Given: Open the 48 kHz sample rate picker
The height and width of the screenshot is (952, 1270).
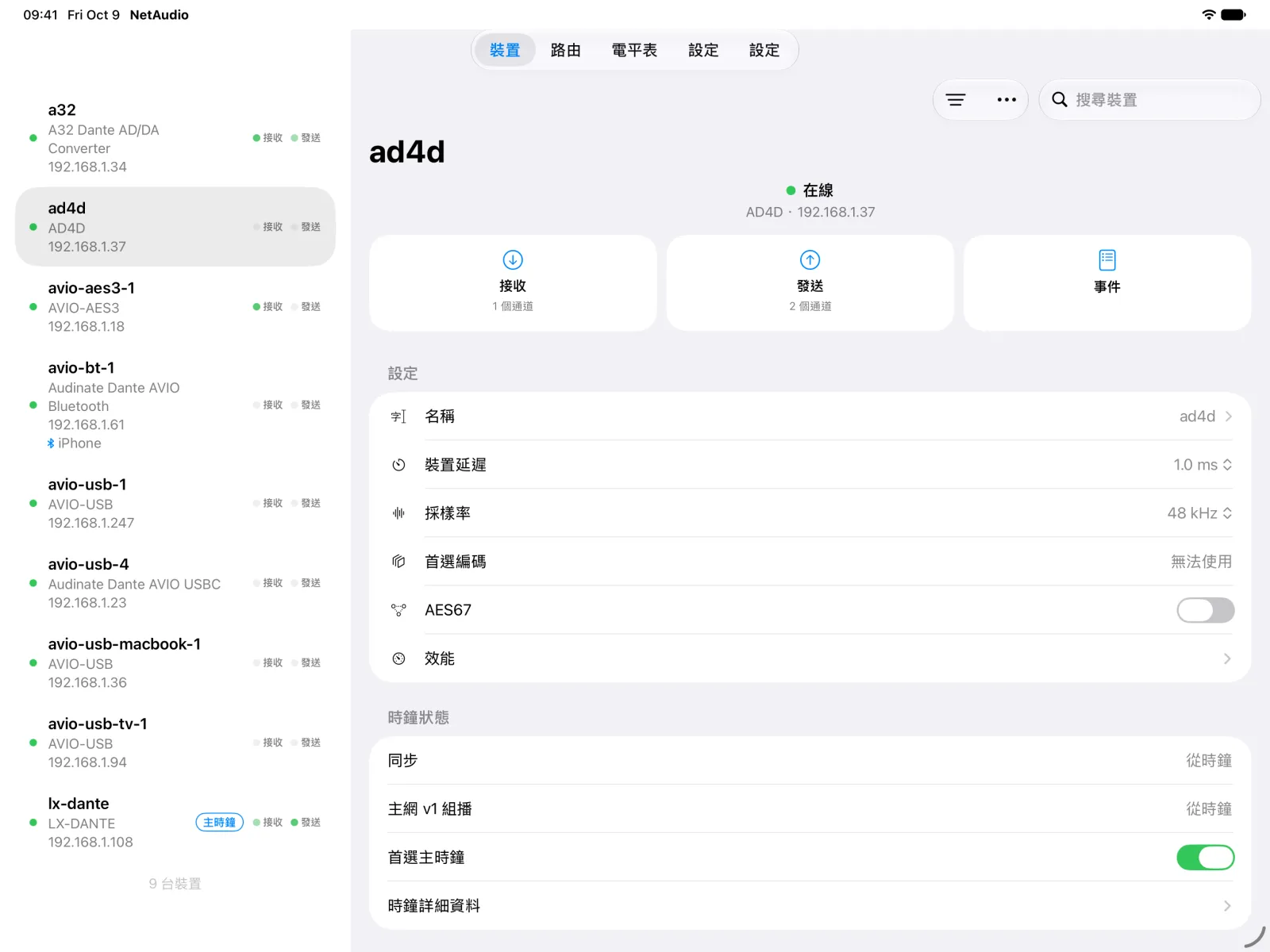Looking at the screenshot, I should [1199, 513].
